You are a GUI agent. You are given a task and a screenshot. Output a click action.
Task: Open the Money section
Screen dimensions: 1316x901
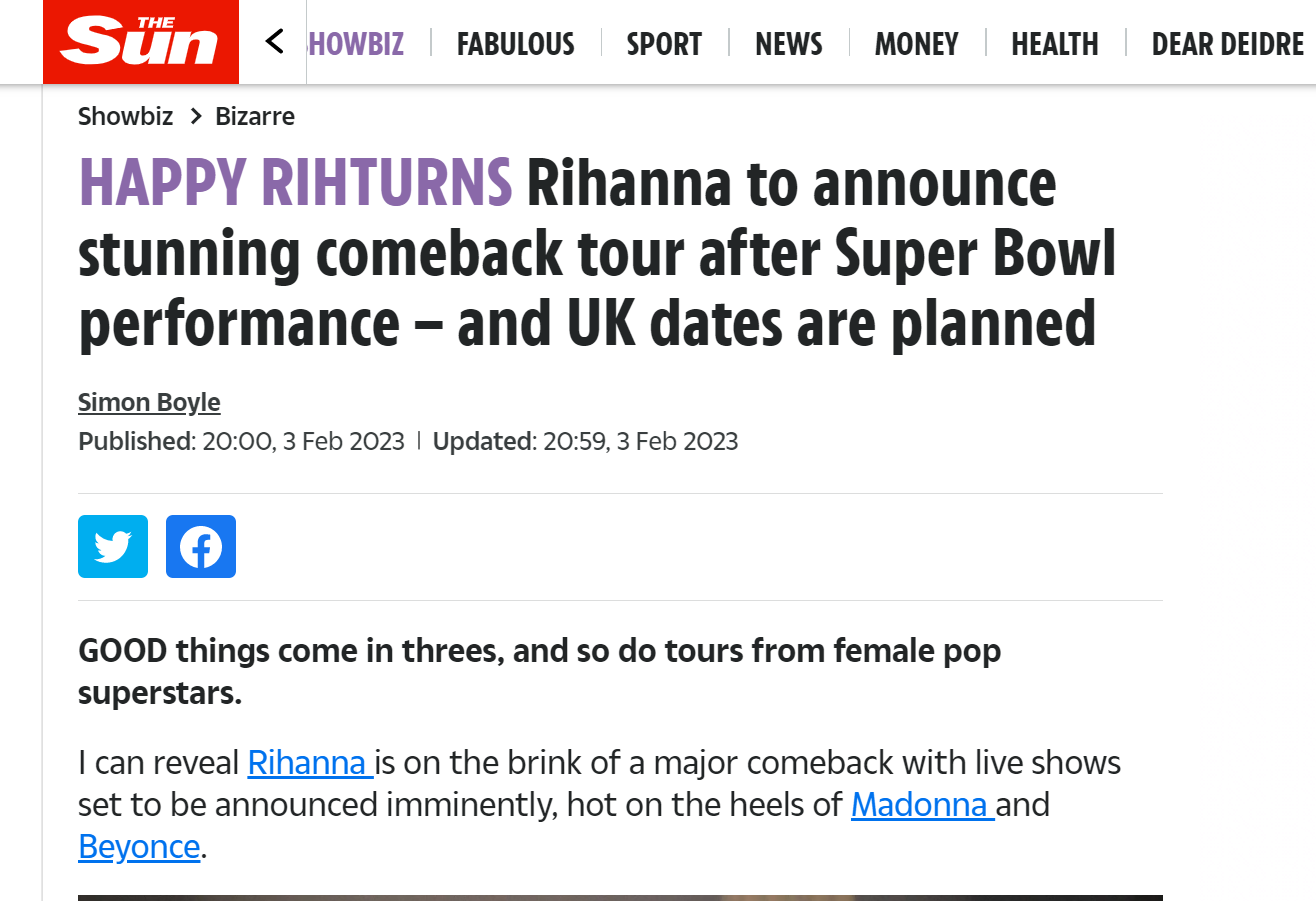pyautogui.click(x=916, y=44)
